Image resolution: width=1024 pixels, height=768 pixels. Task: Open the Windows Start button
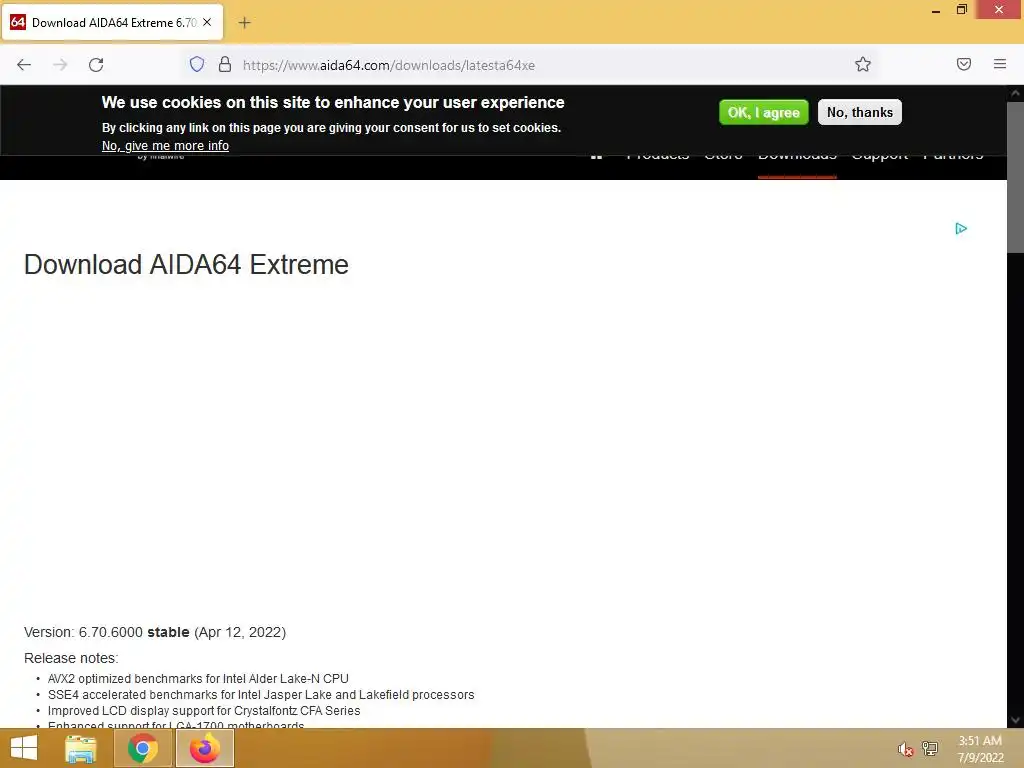[24, 748]
